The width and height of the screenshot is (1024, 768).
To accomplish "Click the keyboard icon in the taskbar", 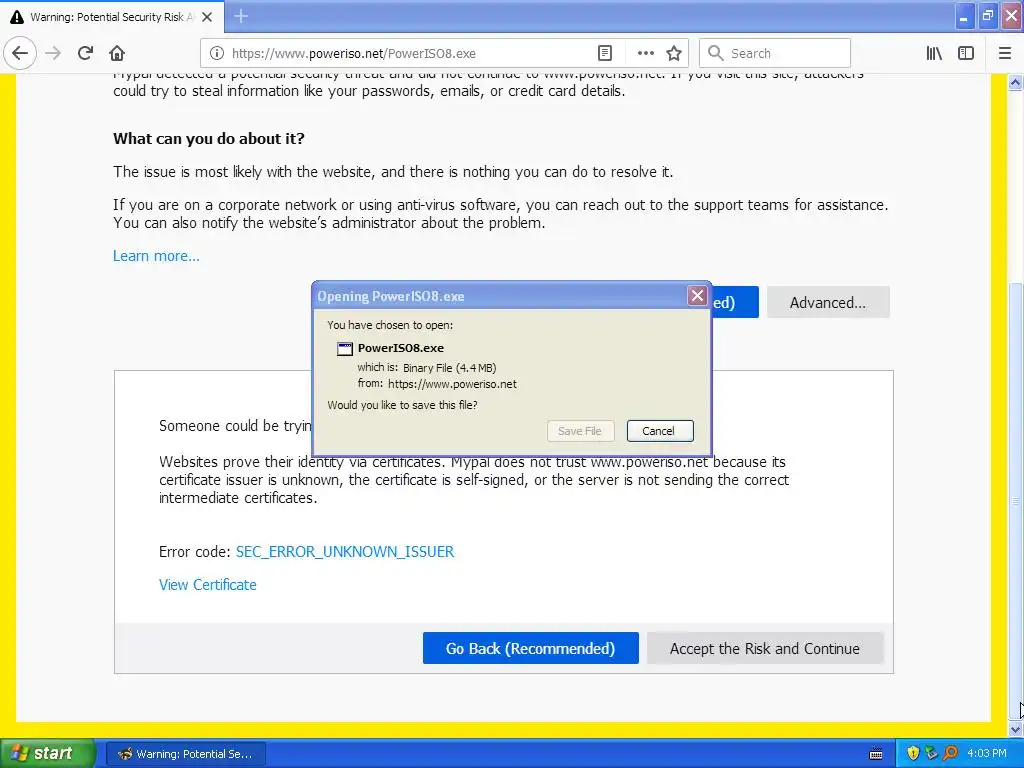I will click(876, 754).
